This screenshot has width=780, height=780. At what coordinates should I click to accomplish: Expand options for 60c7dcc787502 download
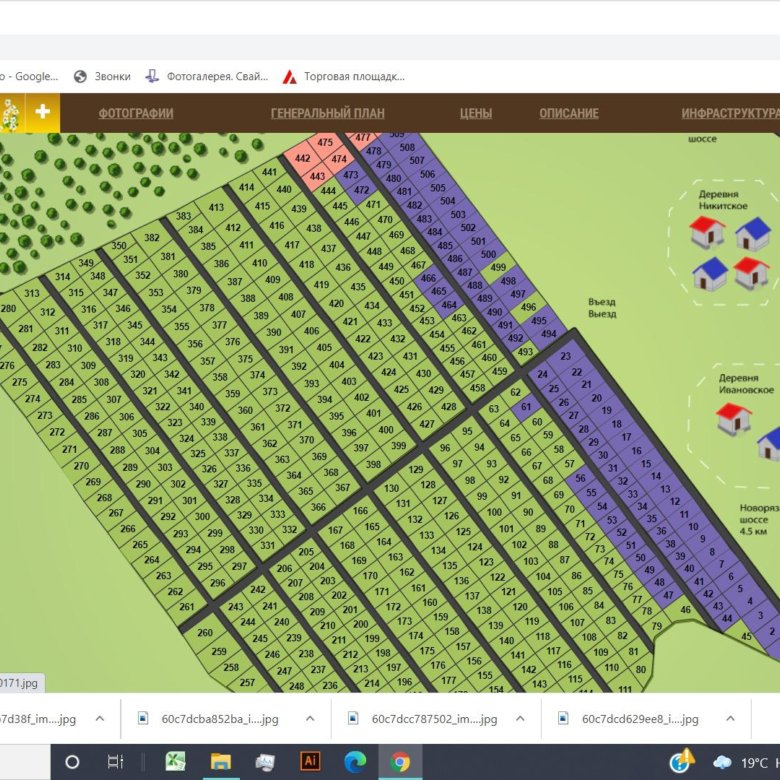(x=519, y=718)
